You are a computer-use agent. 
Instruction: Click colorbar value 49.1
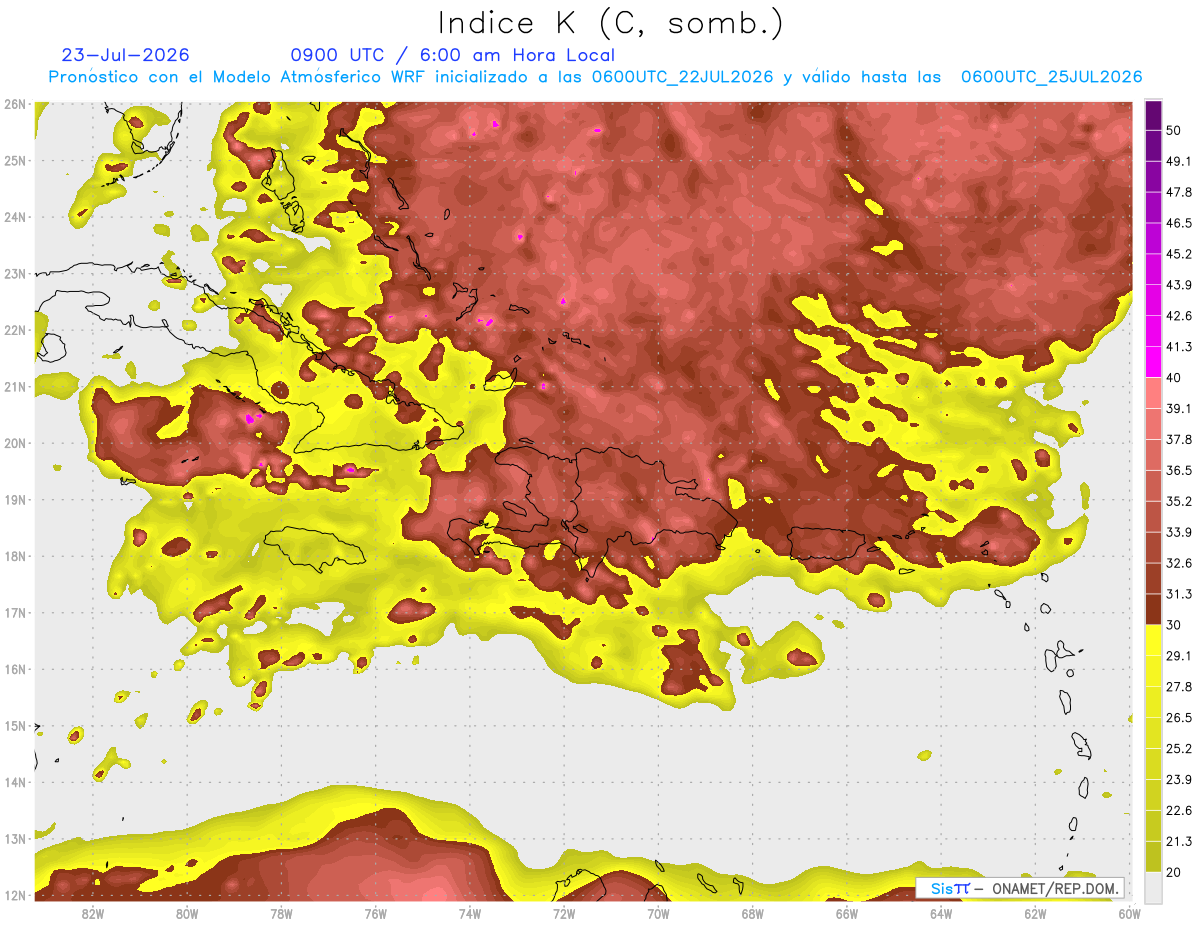[1179, 161]
